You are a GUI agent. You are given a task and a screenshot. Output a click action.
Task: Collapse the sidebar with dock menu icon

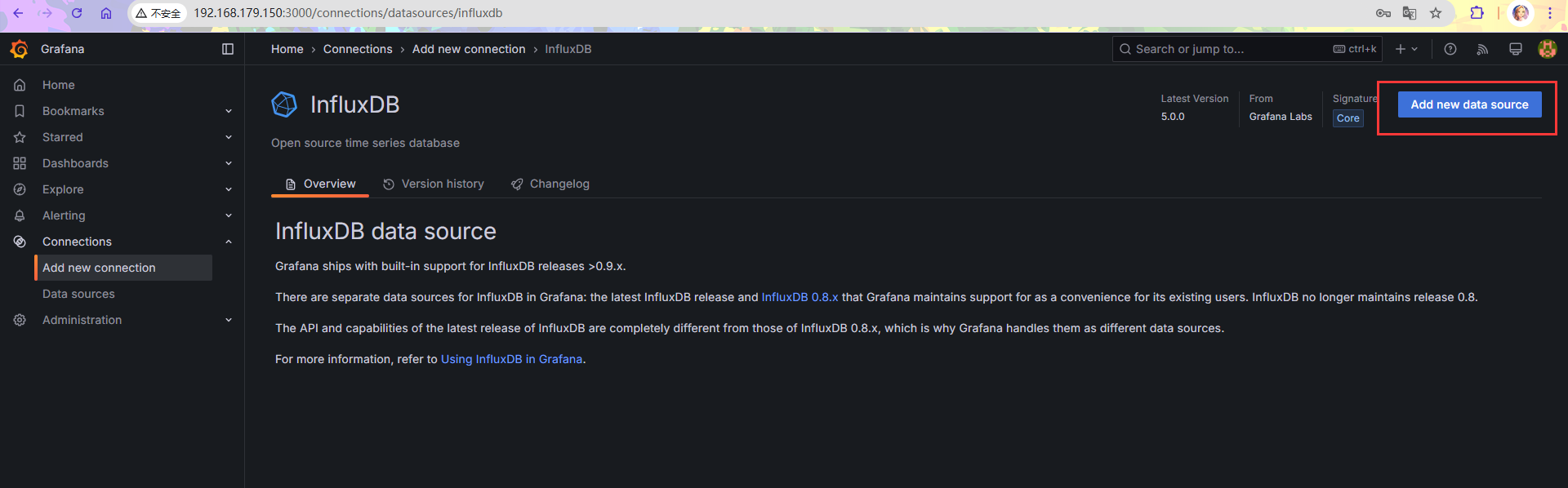click(x=228, y=49)
